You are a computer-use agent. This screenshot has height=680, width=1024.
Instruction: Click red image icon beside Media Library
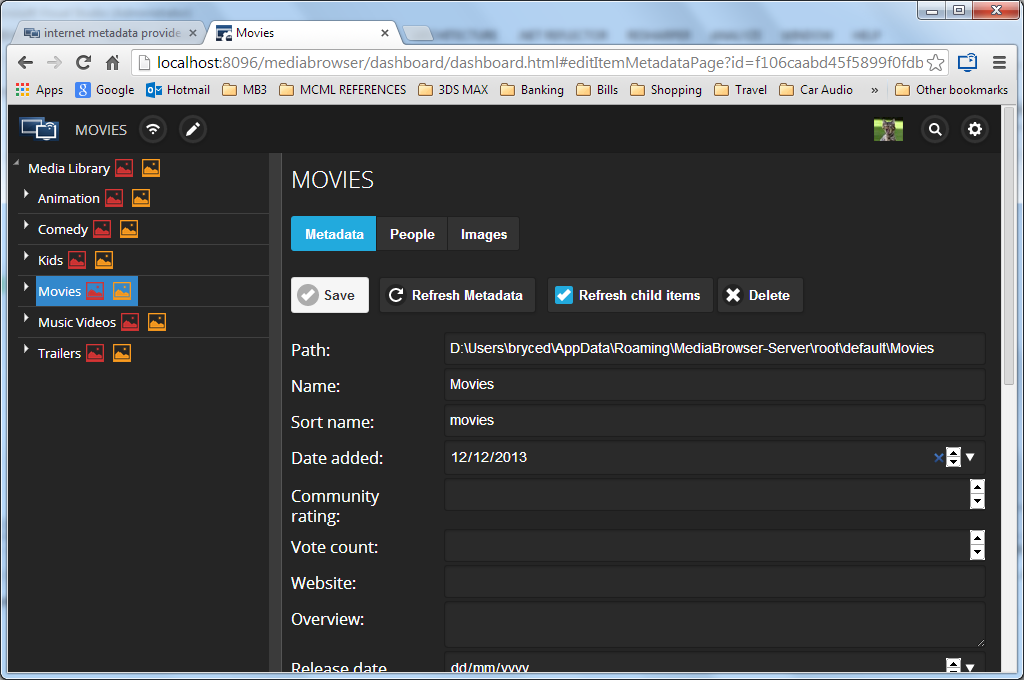click(124, 168)
